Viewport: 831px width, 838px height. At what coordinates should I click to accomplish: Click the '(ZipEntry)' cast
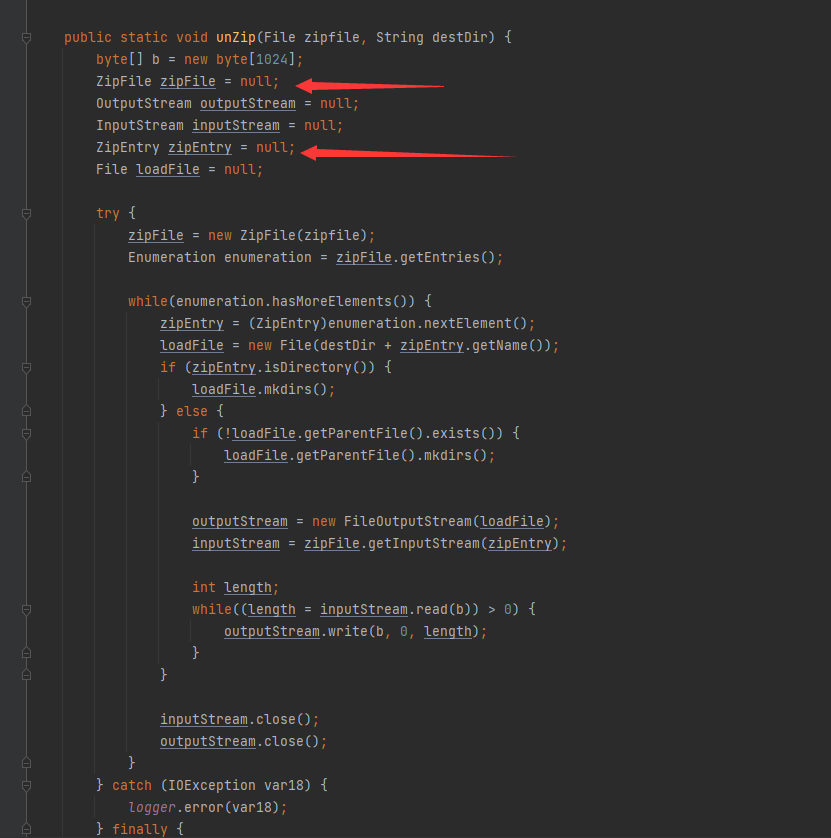[288, 323]
